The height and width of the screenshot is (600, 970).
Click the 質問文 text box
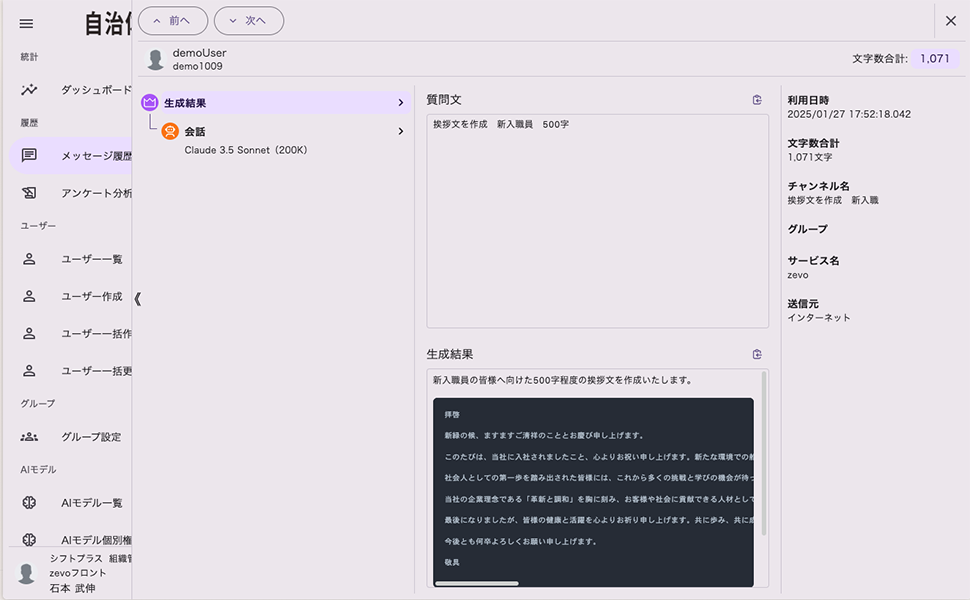pyautogui.click(x=598, y=221)
